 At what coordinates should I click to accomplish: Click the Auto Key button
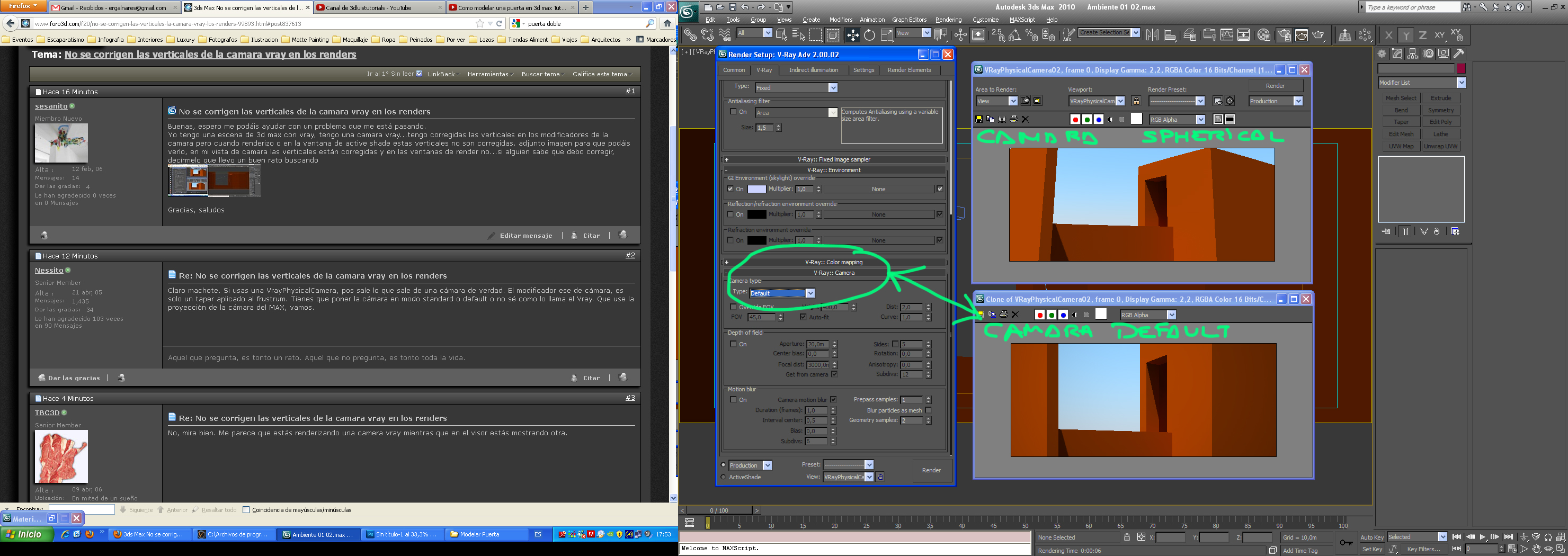1371,537
